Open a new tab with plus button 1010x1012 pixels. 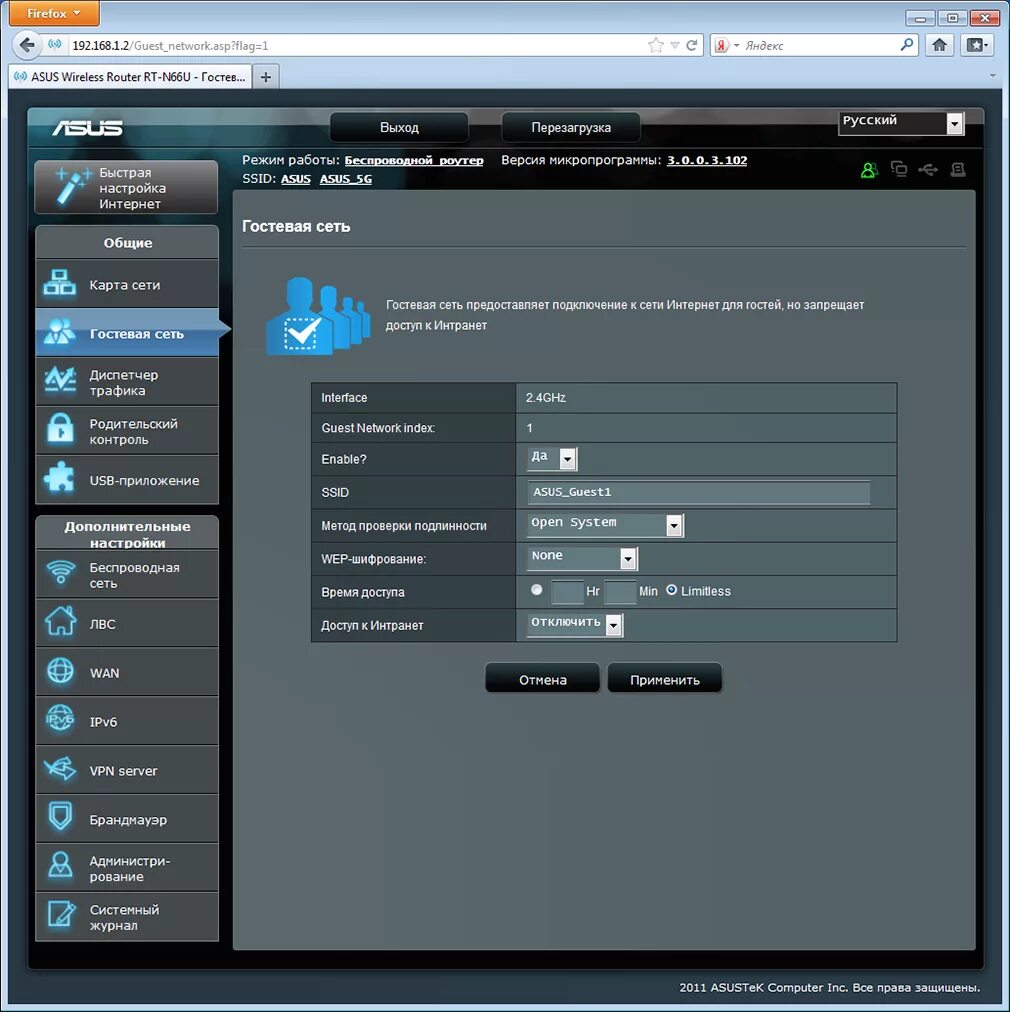tap(266, 77)
